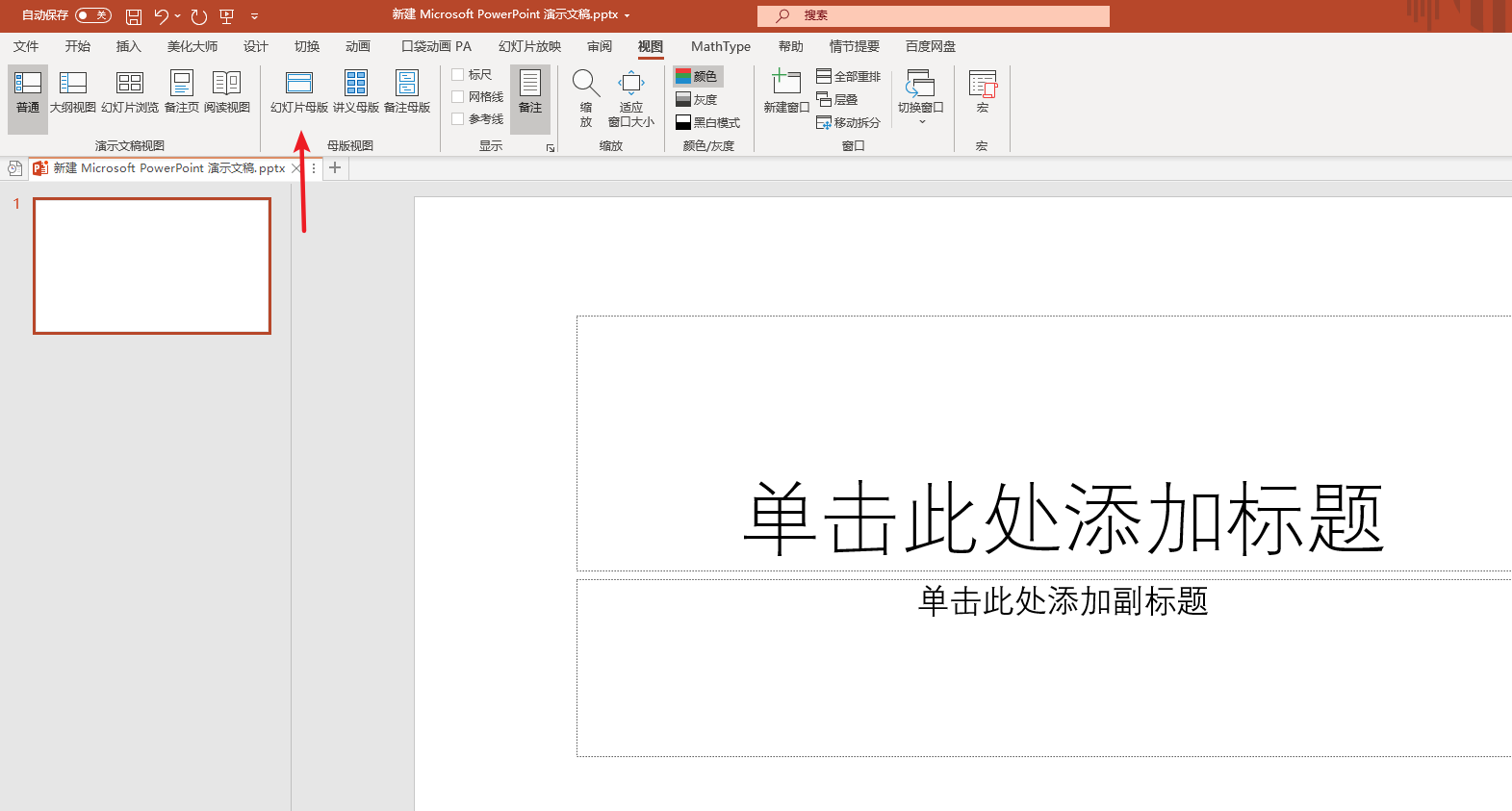Click the document list icon left of file tab

[x=14, y=168]
